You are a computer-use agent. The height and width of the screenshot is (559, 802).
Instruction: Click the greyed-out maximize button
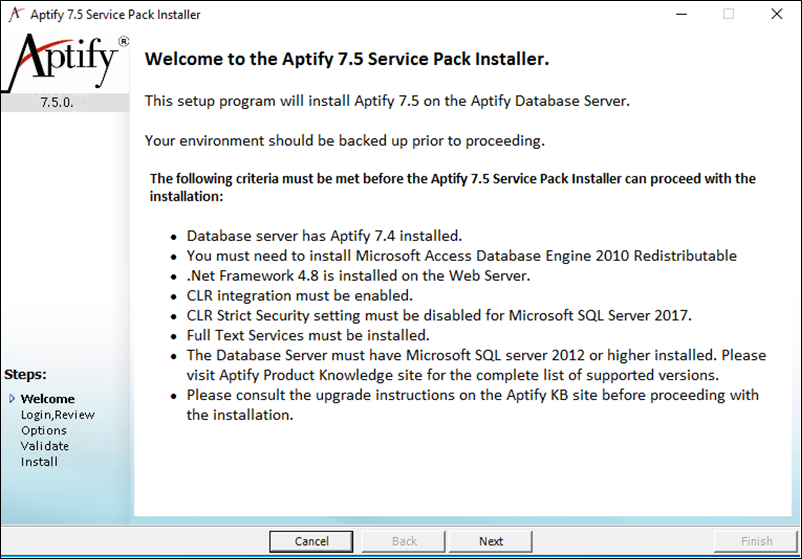coord(728,14)
